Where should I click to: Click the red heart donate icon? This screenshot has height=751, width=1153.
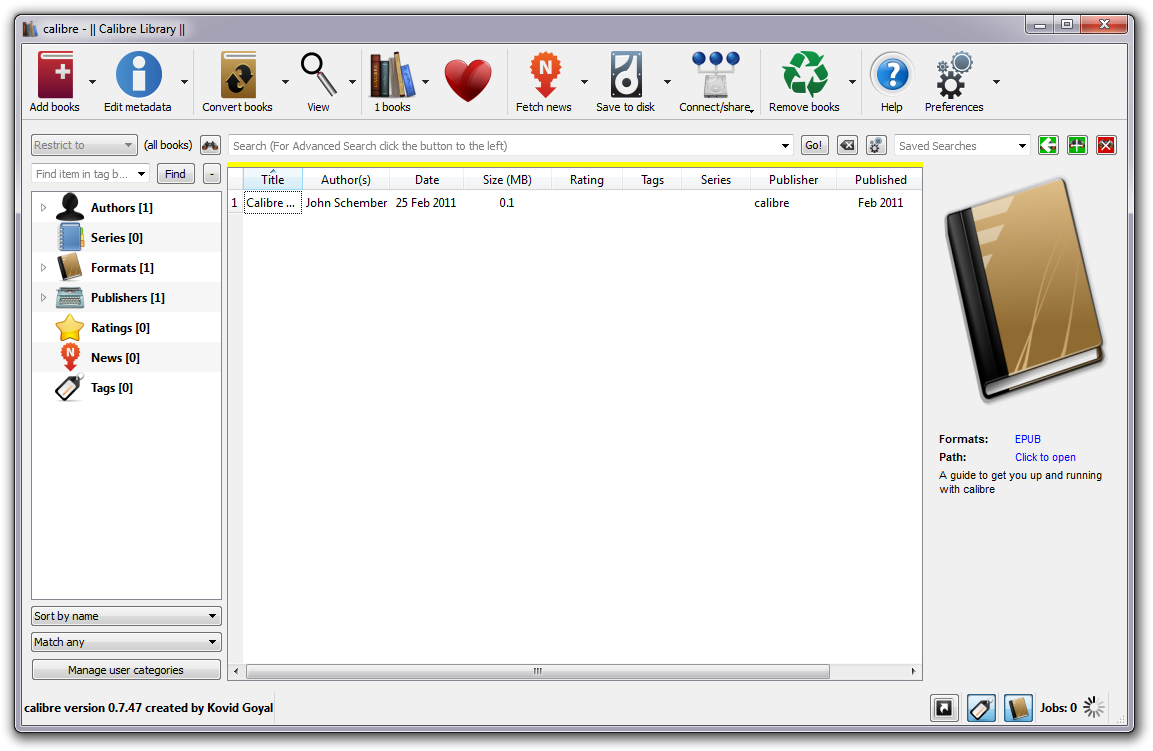[468, 79]
